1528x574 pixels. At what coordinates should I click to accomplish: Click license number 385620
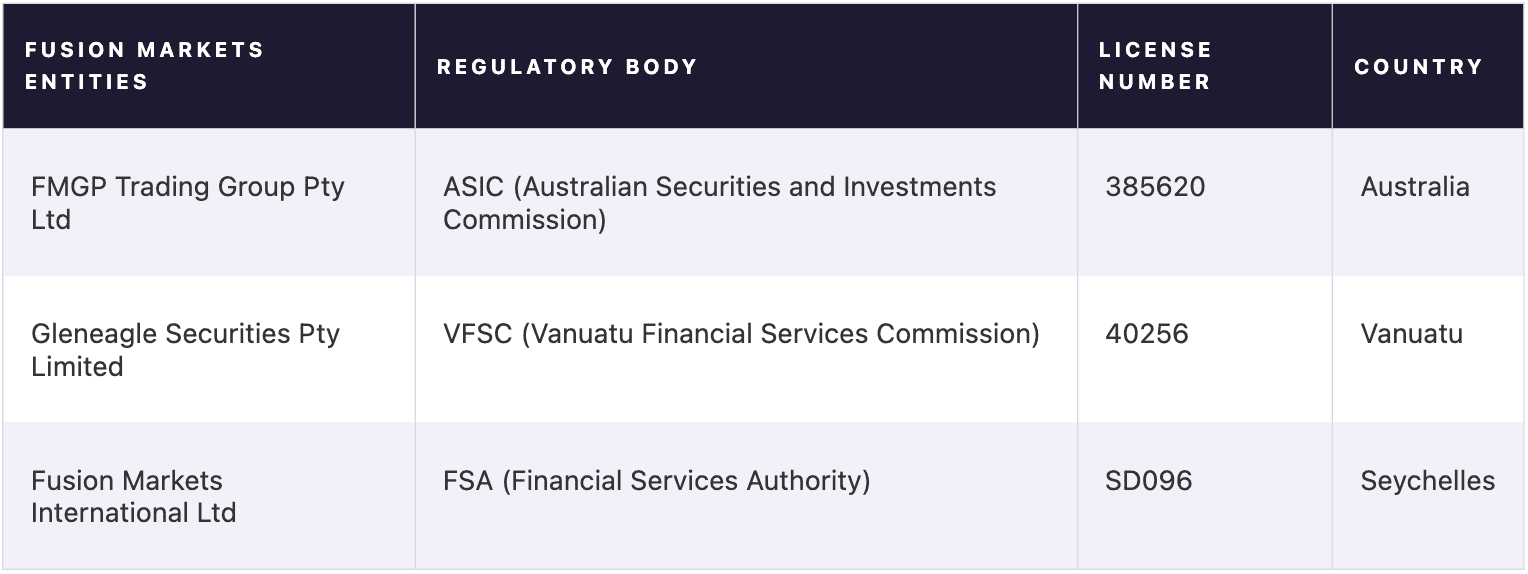click(x=1155, y=187)
